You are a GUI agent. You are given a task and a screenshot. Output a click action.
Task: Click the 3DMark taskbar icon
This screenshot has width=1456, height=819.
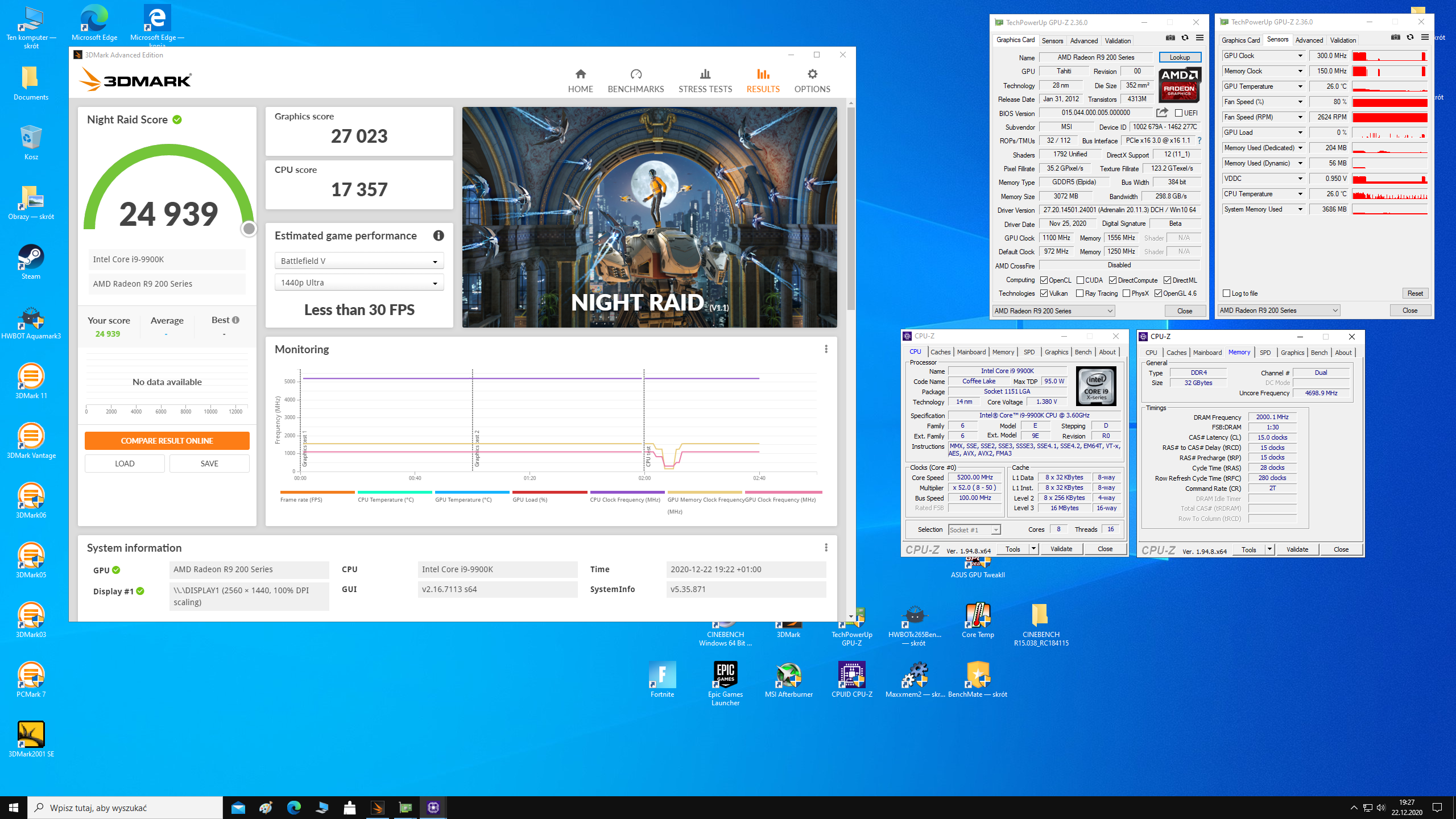(378, 808)
